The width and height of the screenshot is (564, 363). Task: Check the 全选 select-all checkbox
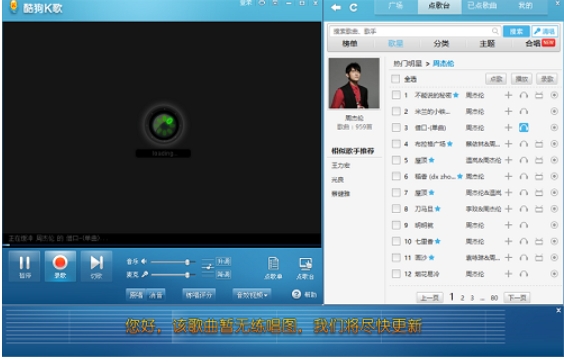tap(395, 79)
